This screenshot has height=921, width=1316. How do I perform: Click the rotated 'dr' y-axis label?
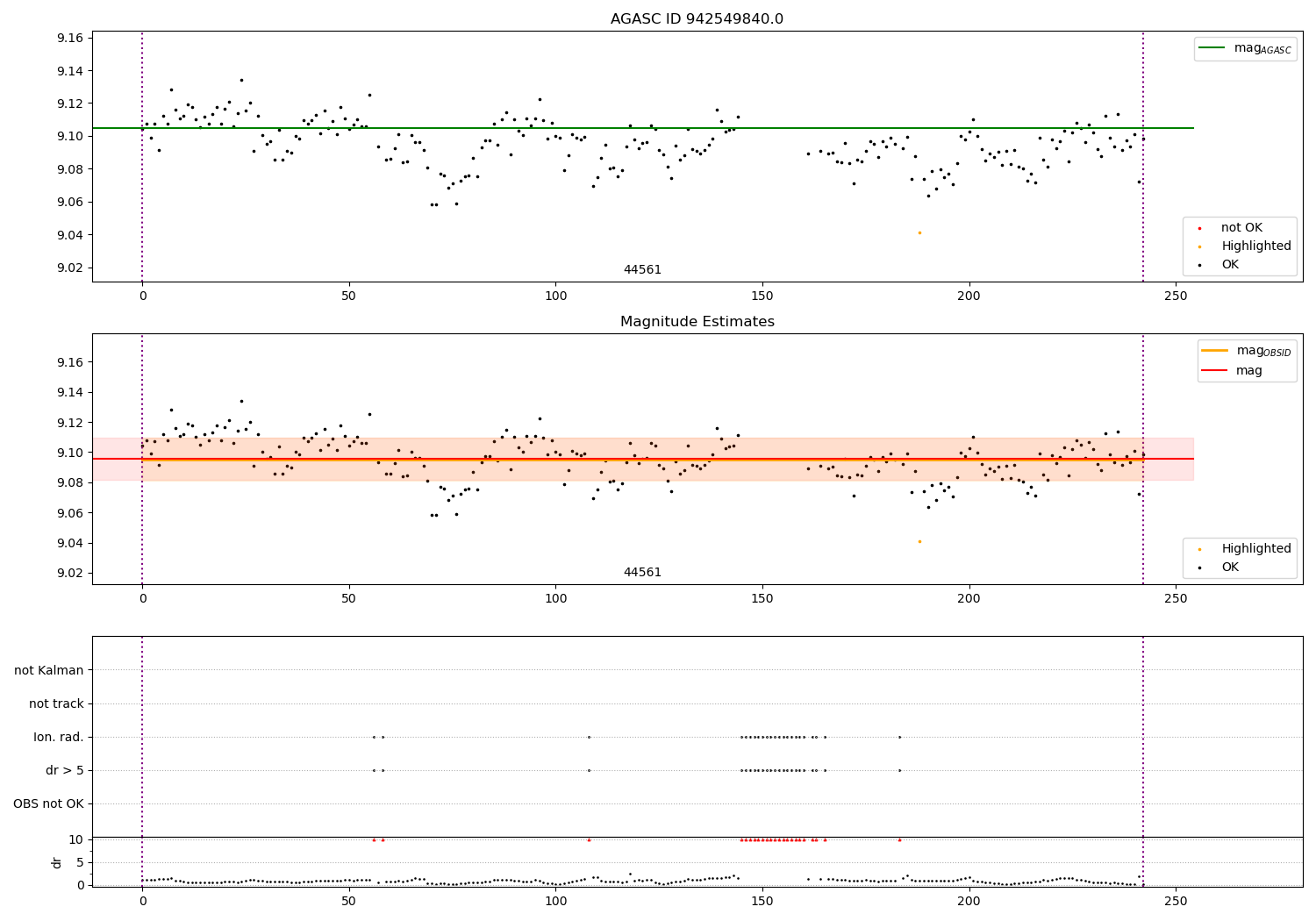[57, 862]
